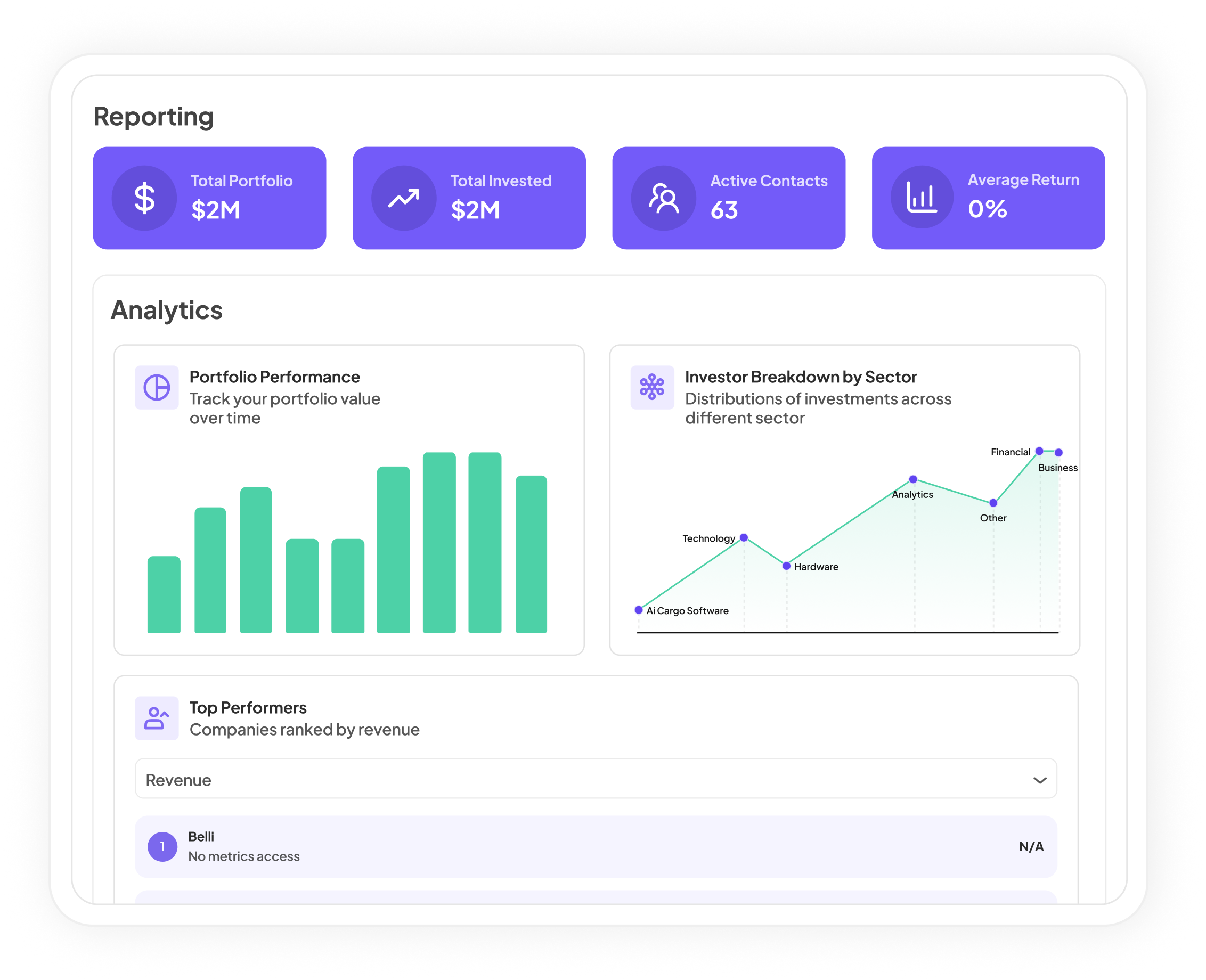Click the sector network icon beside Investor Breakdown

[x=652, y=387]
